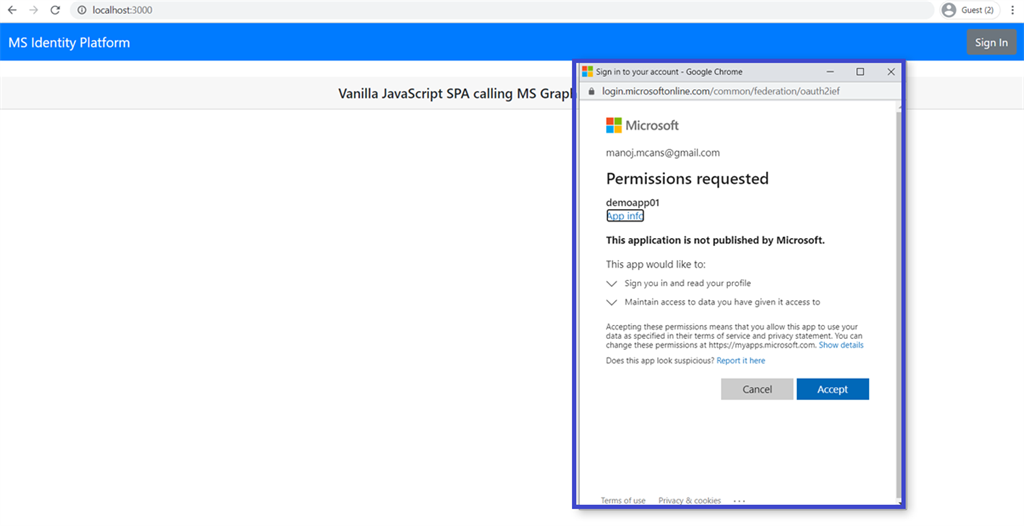This screenshot has height=526, width=1024.
Task: Open the Terms of use link
Action: (x=623, y=500)
